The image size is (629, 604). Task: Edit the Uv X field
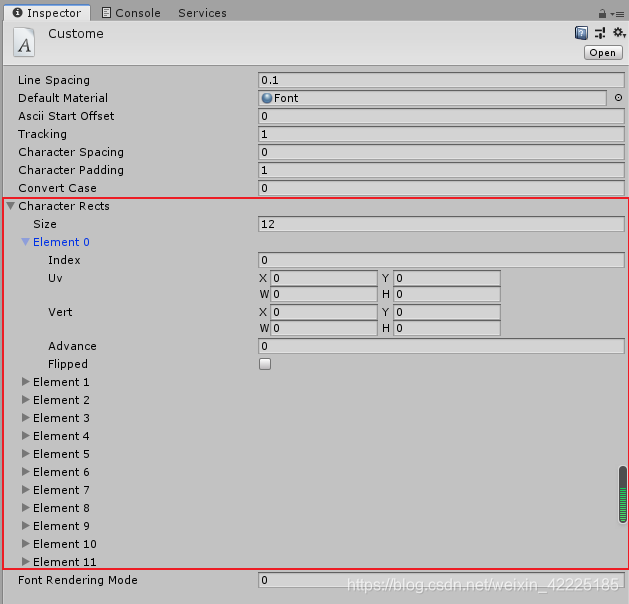pyautogui.click(x=324, y=278)
